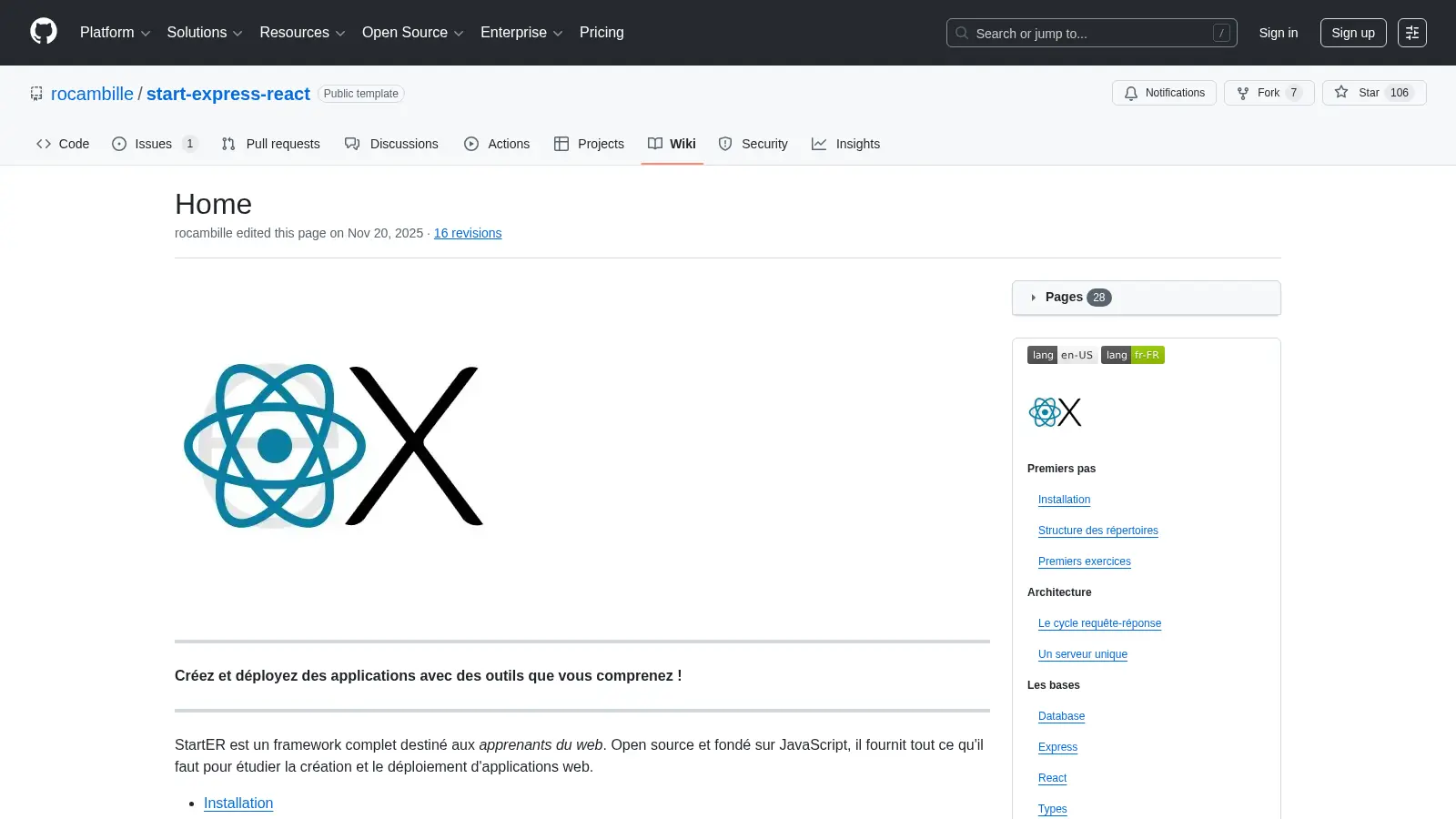Open Le cycle requête-réponse page
The image size is (1456, 819).
(x=1099, y=623)
